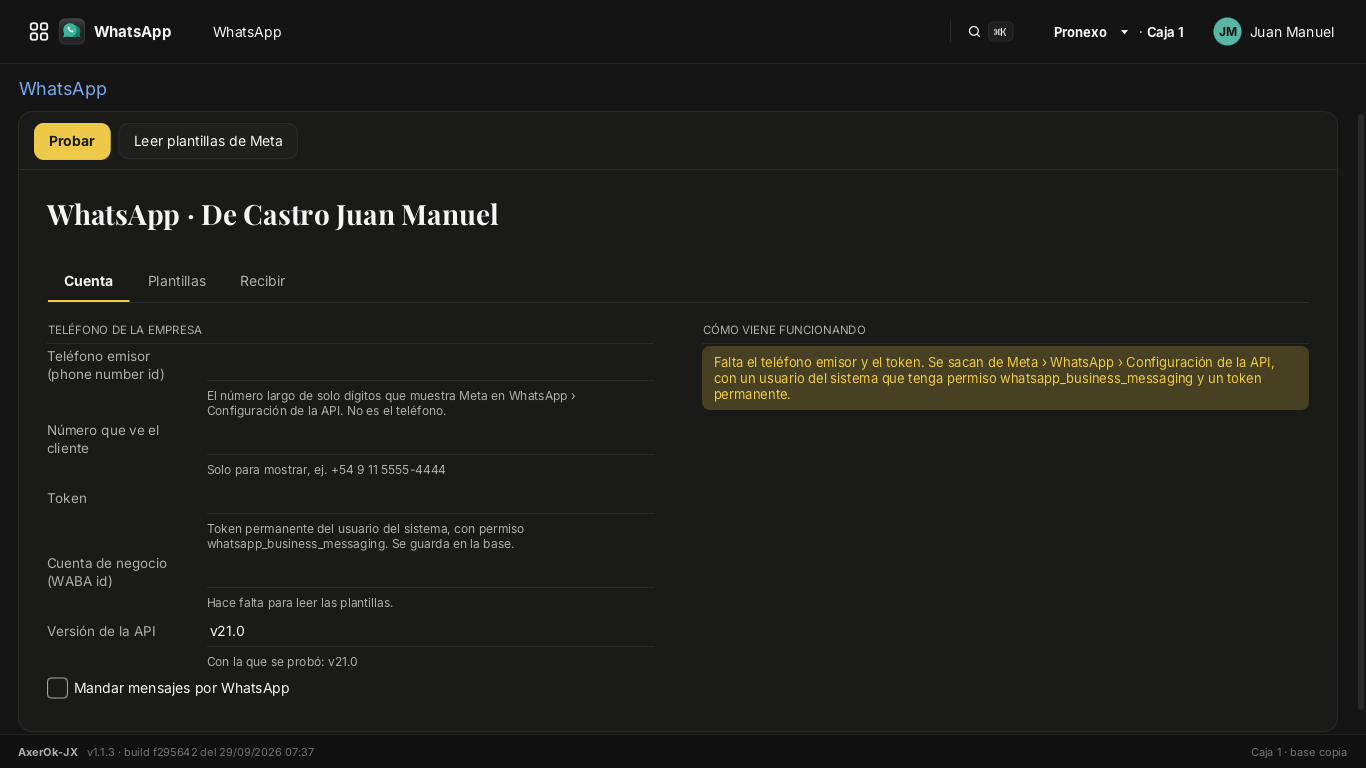Focus the Teléfono emisor input field

[x=430, y=365]
